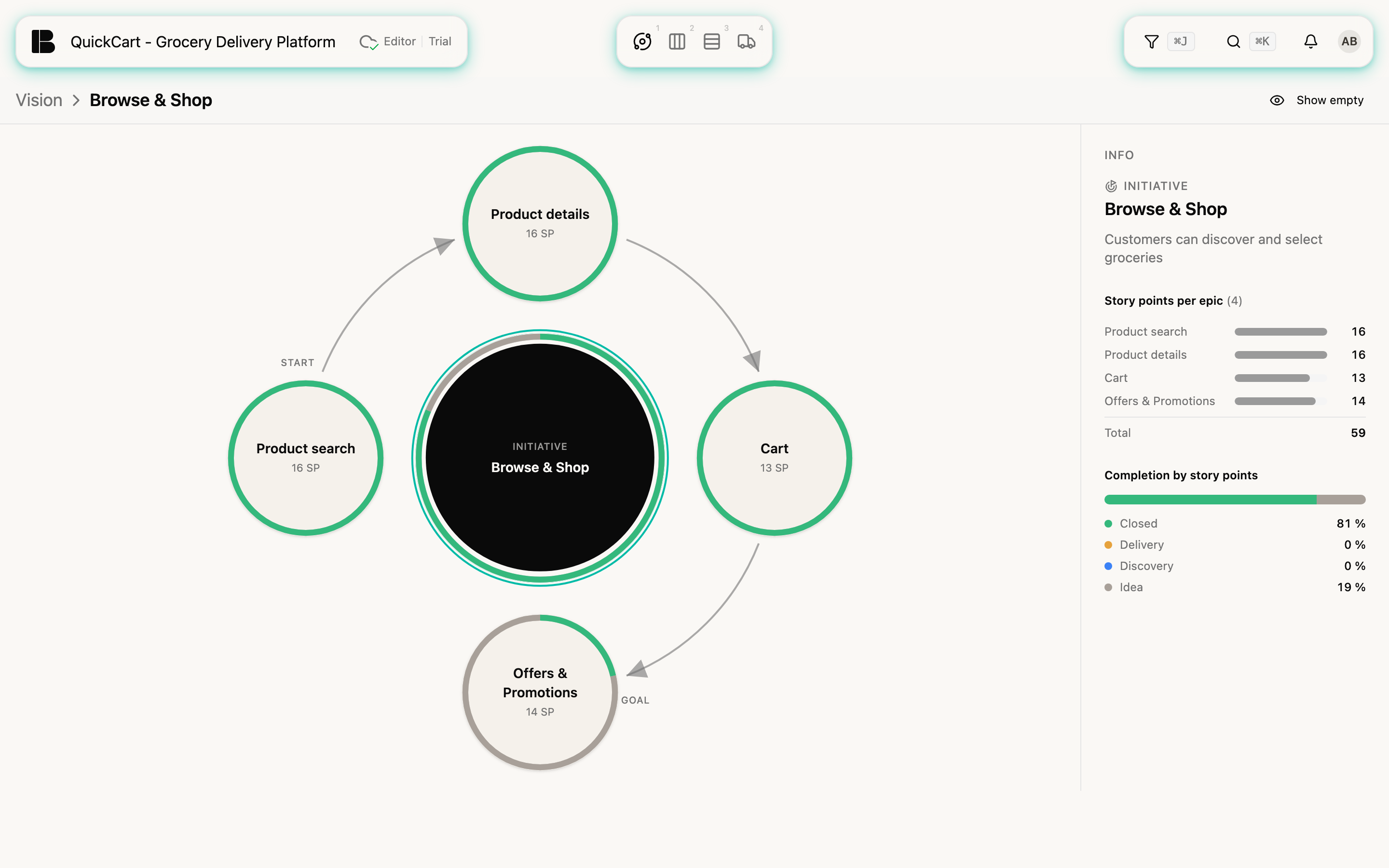
Task: Click the GOAL label
Action: coord(635,700)
